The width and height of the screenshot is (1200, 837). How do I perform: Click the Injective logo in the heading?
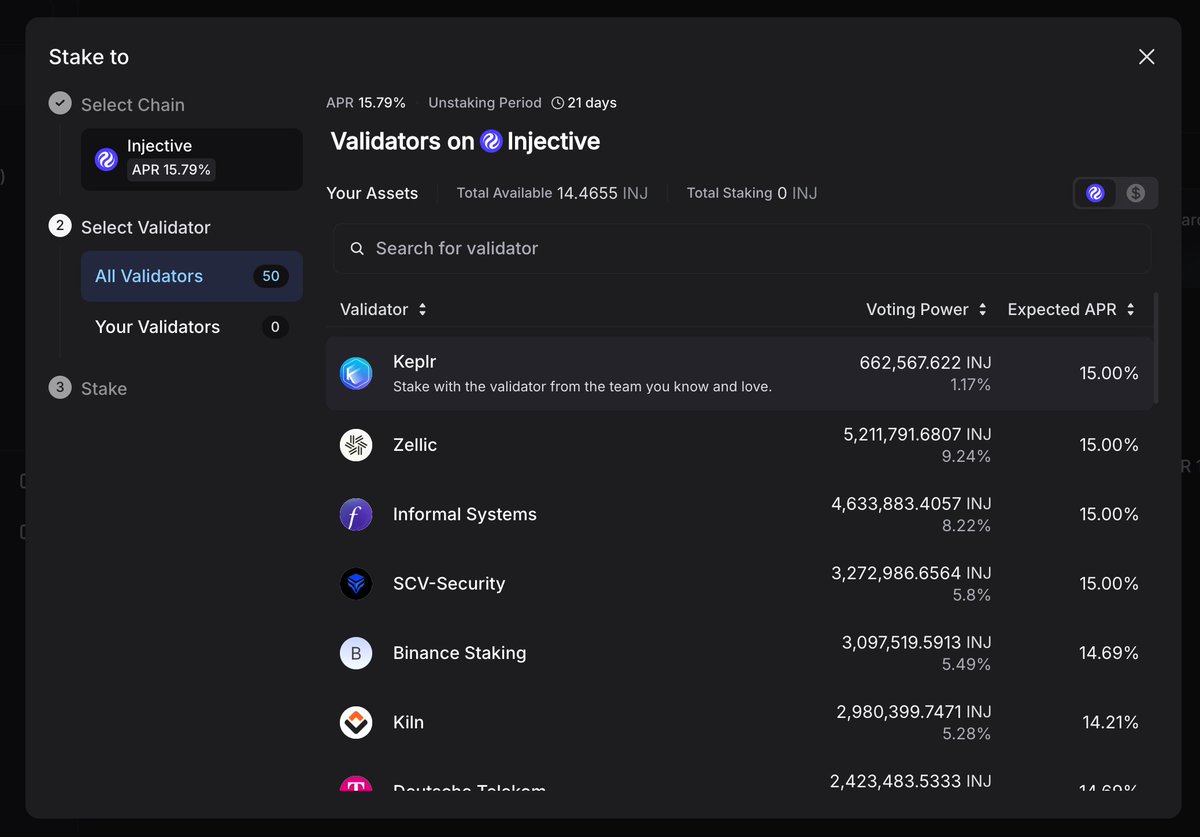click(491, 142)
